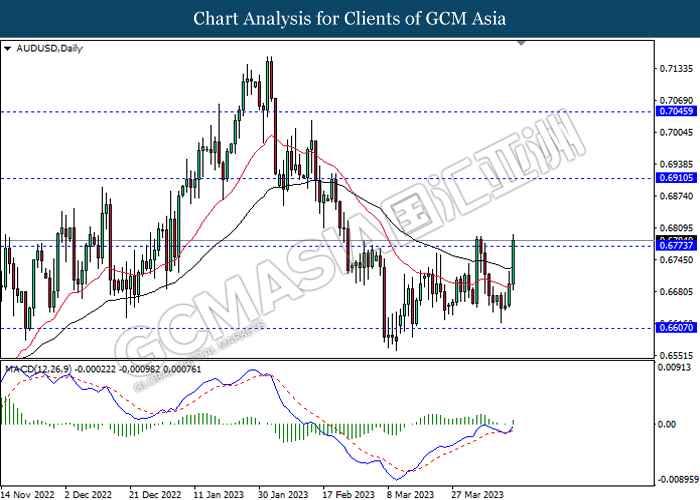Select the 0.67737 price level label
This screenshot has height=500, width=700.
[x=676, y=246]
